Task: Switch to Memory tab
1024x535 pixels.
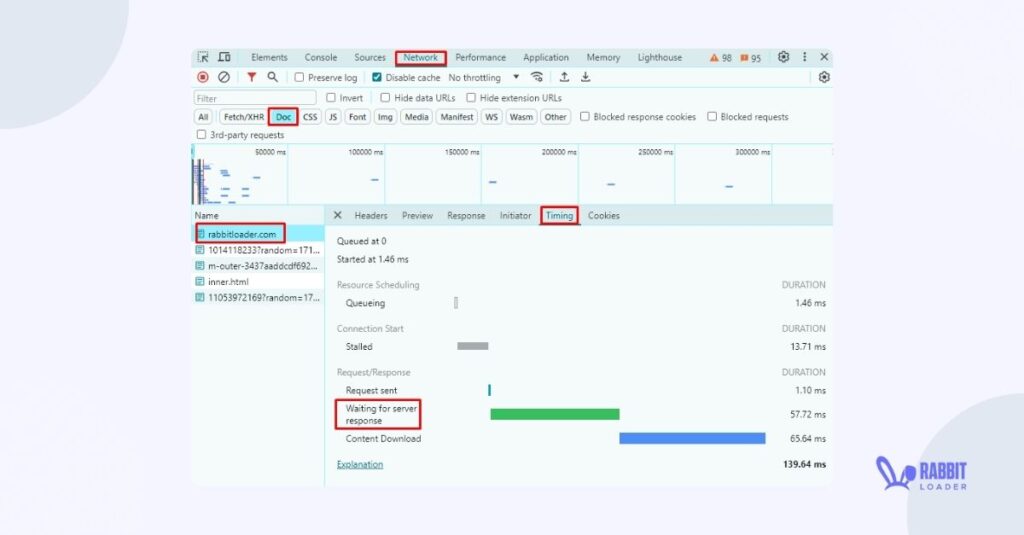Action: tap(603, 57)
